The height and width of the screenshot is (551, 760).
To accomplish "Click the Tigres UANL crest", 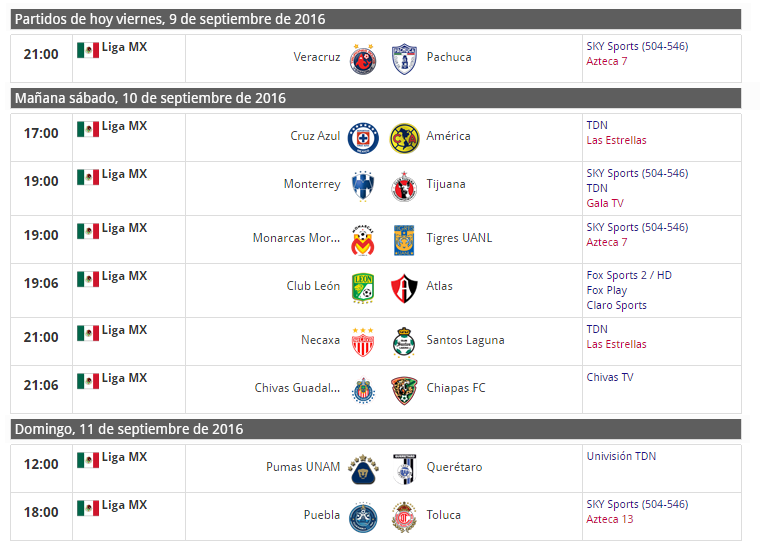I will 404,240.
